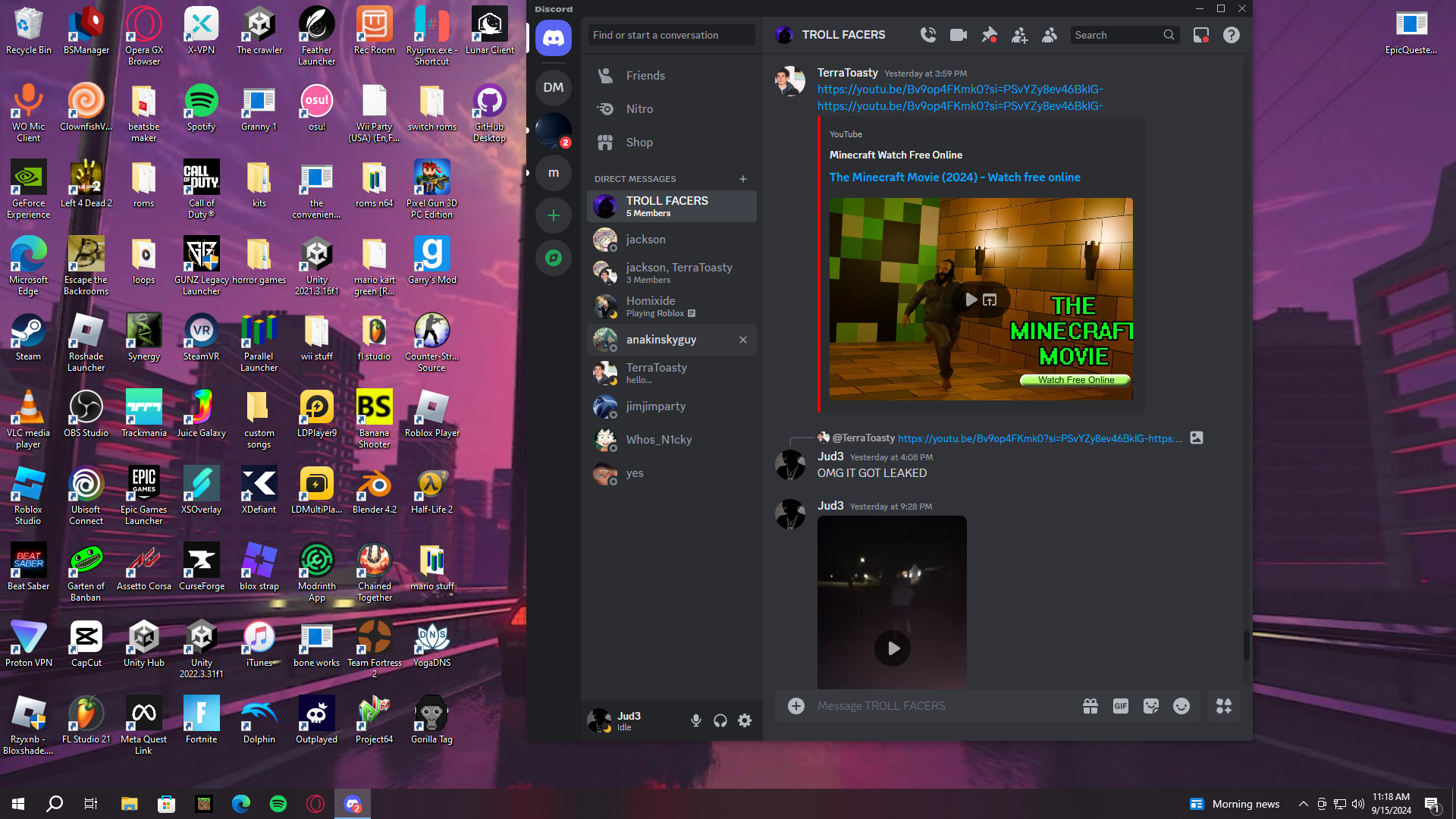Open Discord user settings gear

pyautogui.click(x=745, y=720)
